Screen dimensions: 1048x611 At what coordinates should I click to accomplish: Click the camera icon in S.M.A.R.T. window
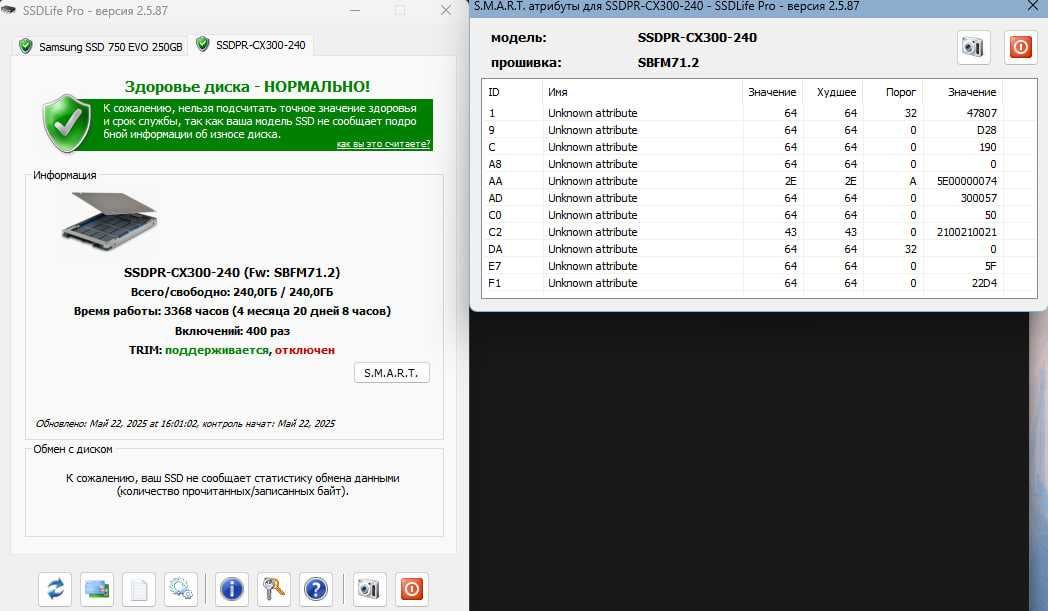(973, 47)
